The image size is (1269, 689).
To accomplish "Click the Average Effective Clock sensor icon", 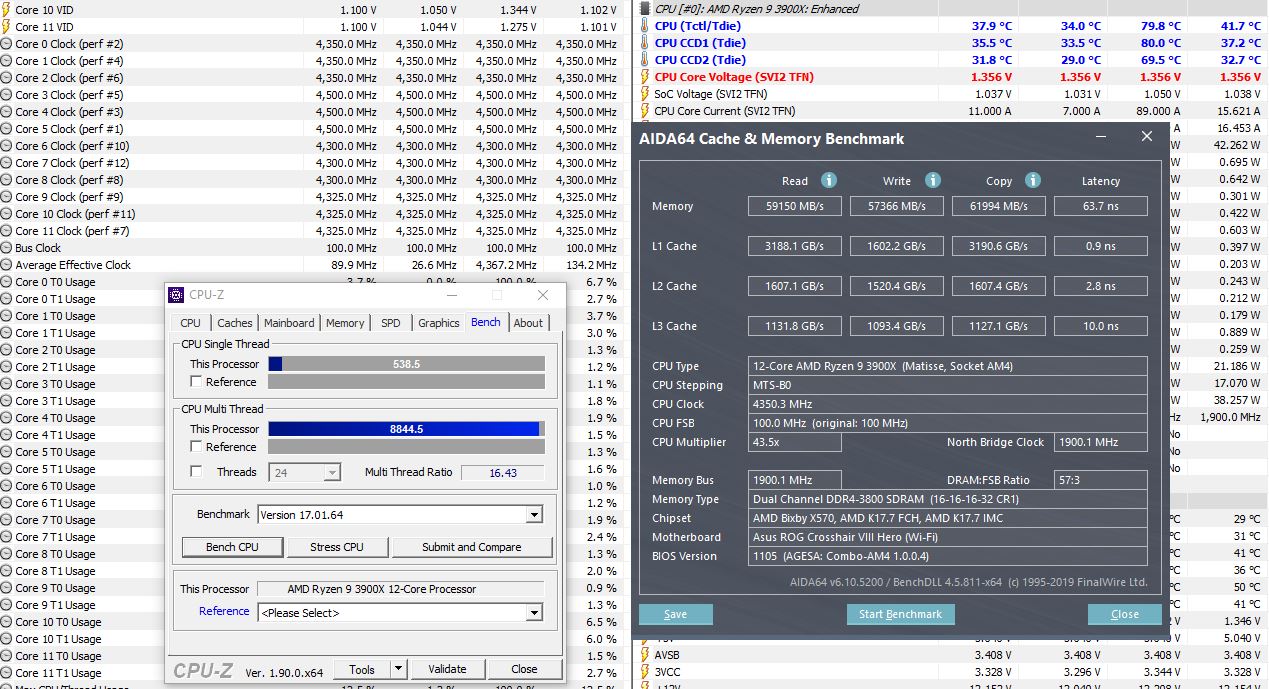I will pos(6,265).
